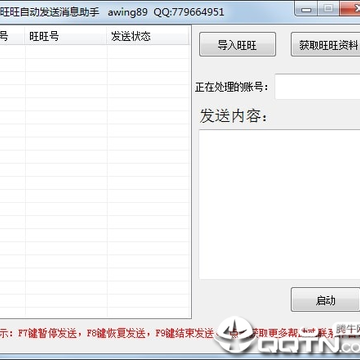The height and width of the screenshot is (360, 360).
Task: Sort by the 发送状态 column header
Action: tap(148, 36)
